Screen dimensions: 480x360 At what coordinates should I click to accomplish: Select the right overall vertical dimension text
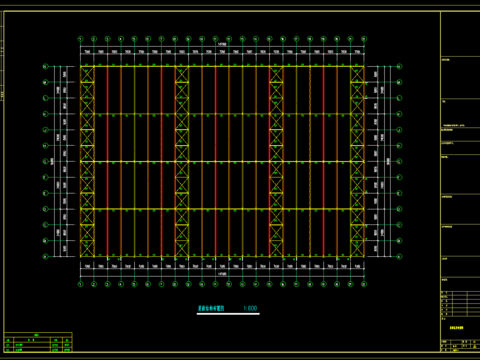click(388, 161)
